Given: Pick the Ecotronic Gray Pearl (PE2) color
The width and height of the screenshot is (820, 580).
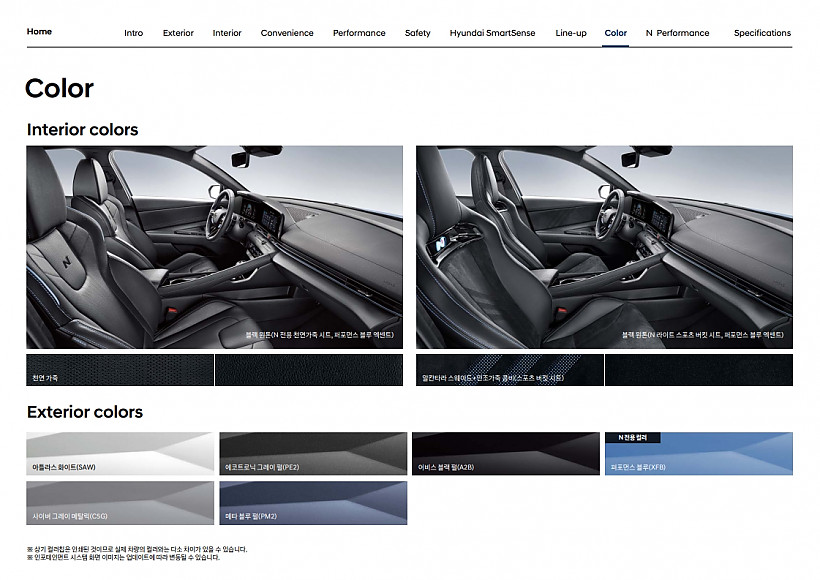Looking at the screenshot, I should pos(313,453).
